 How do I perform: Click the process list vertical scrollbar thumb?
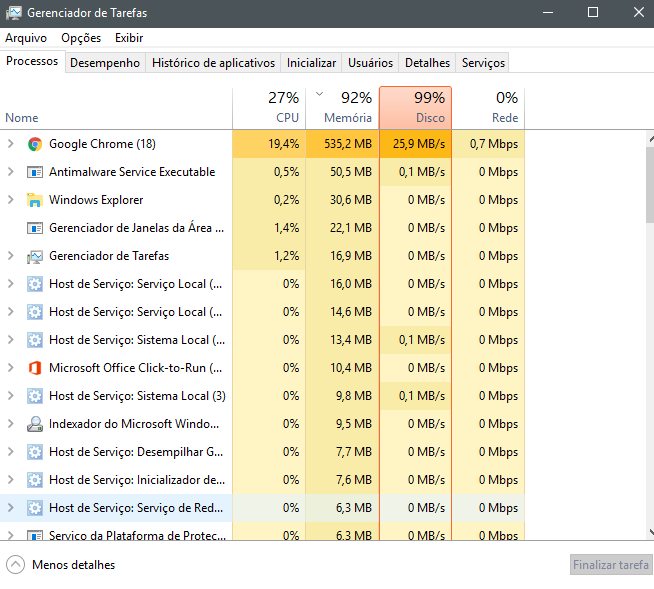pos(650,186)
